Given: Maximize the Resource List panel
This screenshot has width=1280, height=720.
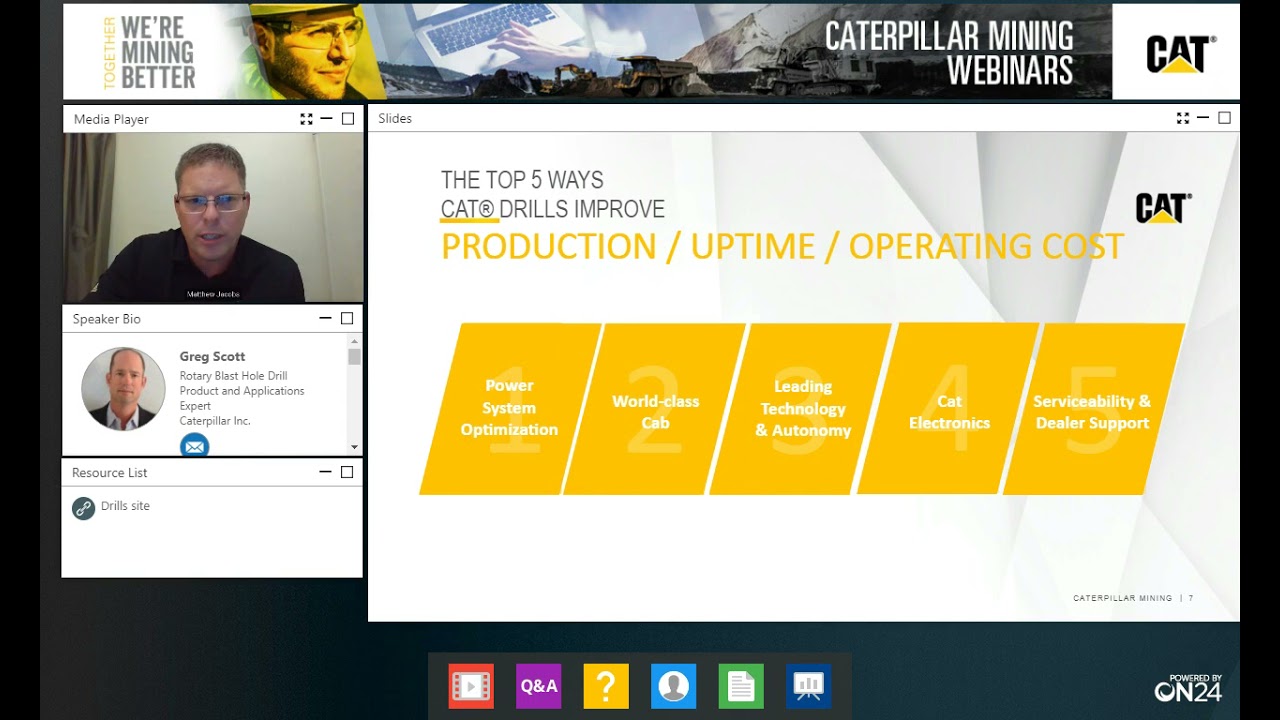Looking at the screenshot, I should pos(347,472).
